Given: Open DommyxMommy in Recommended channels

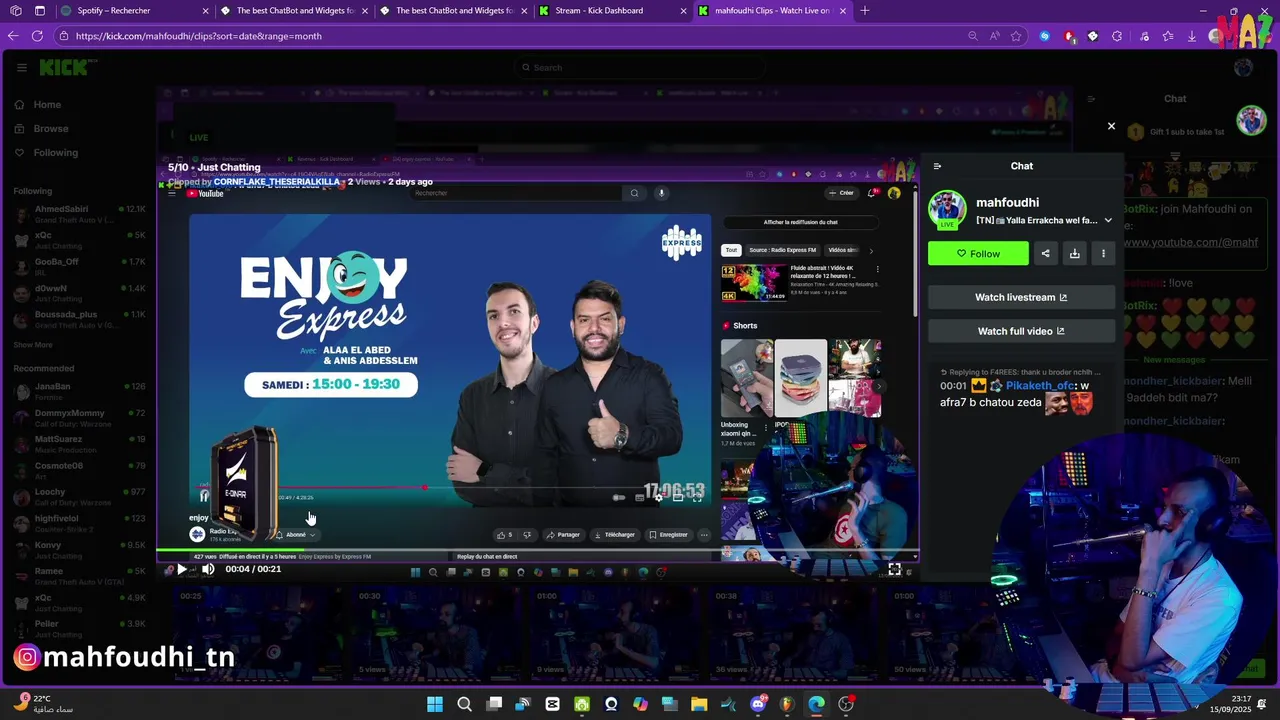Looking at the screenshot, I should (79, 418).
